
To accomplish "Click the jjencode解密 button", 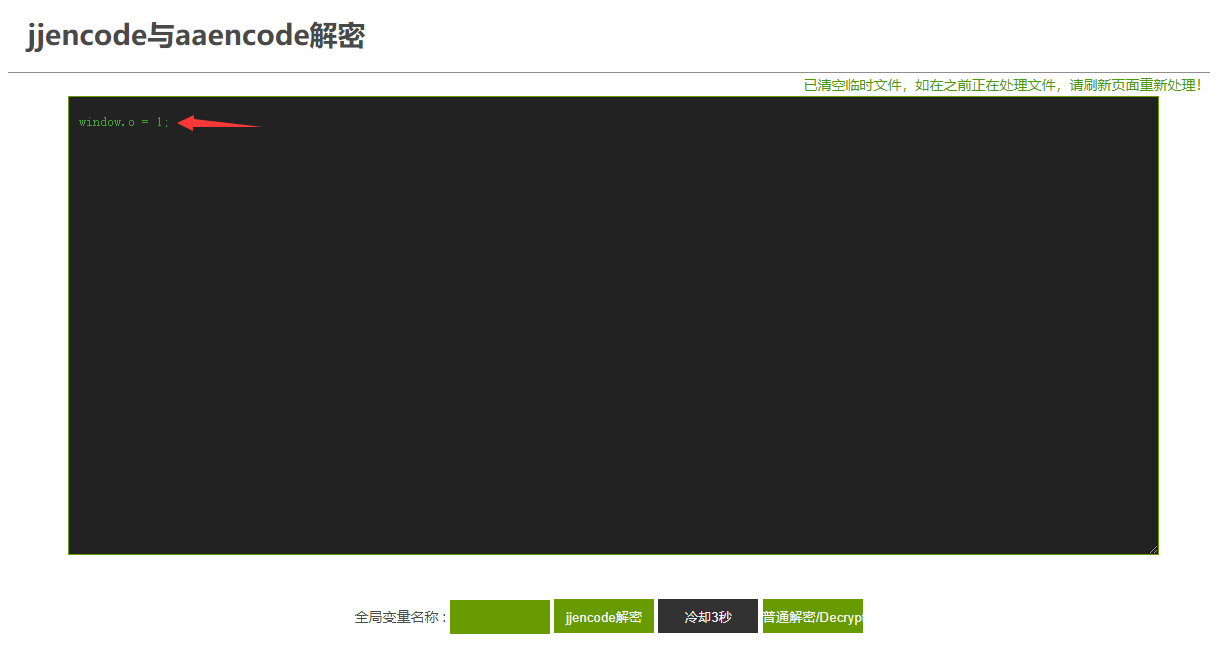I will click(603, 617).
